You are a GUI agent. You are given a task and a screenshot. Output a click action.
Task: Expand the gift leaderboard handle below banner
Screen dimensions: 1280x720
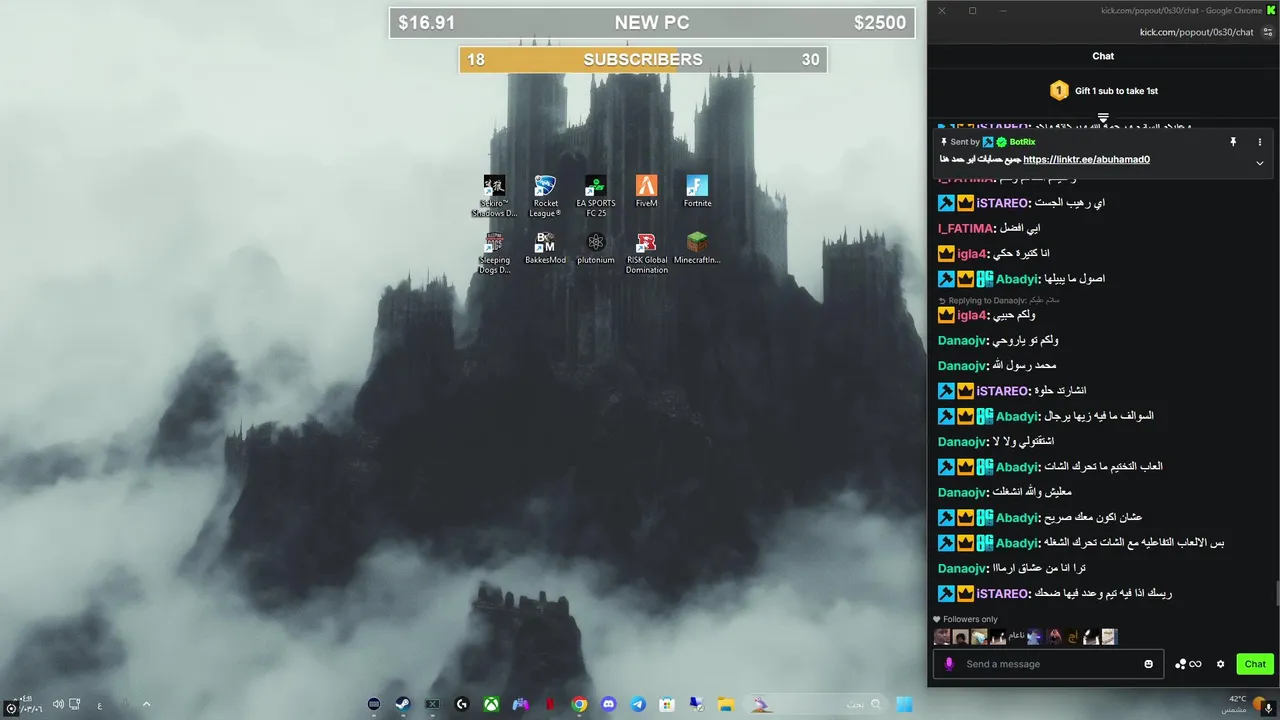(x=1103, y=118)
